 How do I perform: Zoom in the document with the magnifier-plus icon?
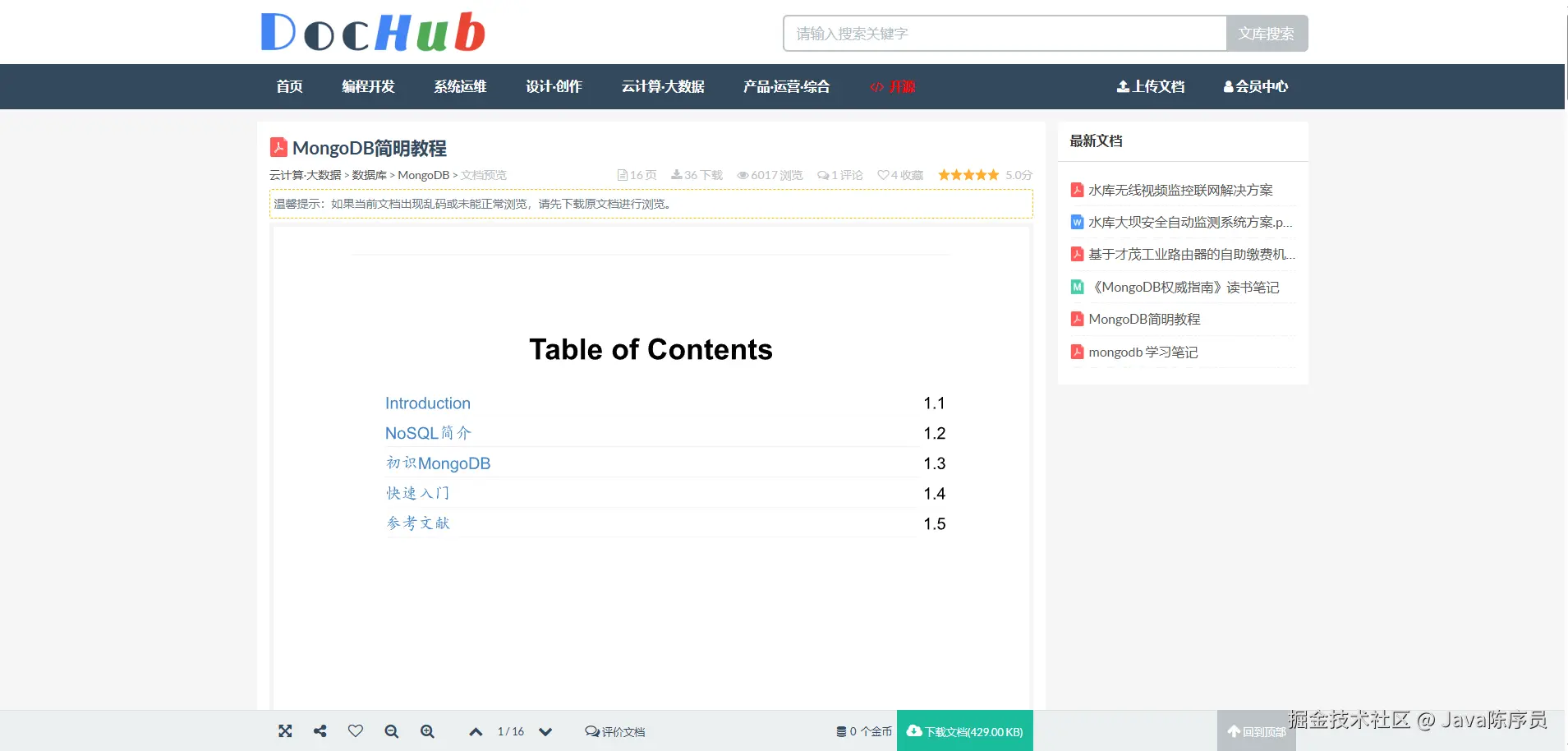point(427,731)
